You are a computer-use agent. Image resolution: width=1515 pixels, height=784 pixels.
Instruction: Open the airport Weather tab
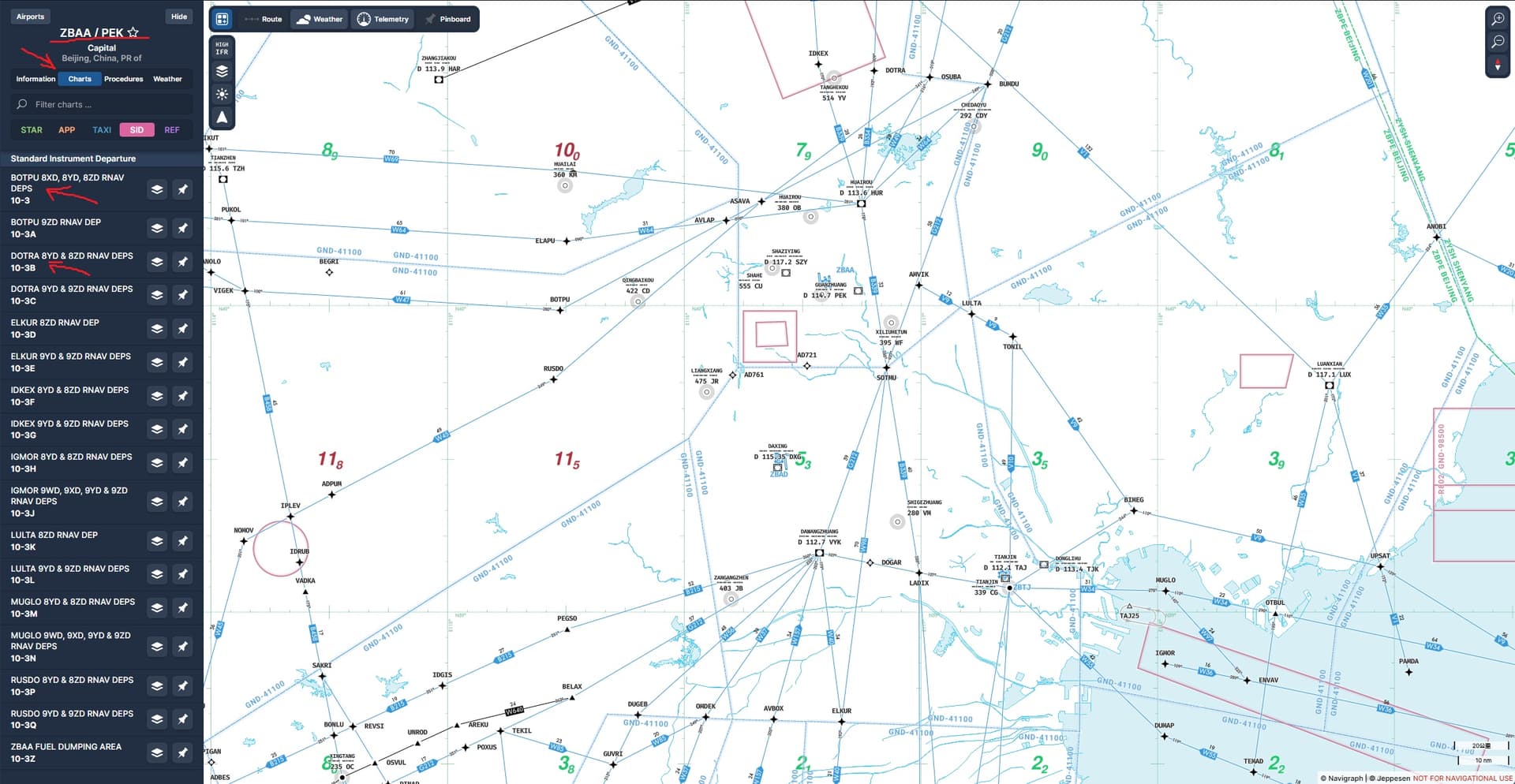167,79
